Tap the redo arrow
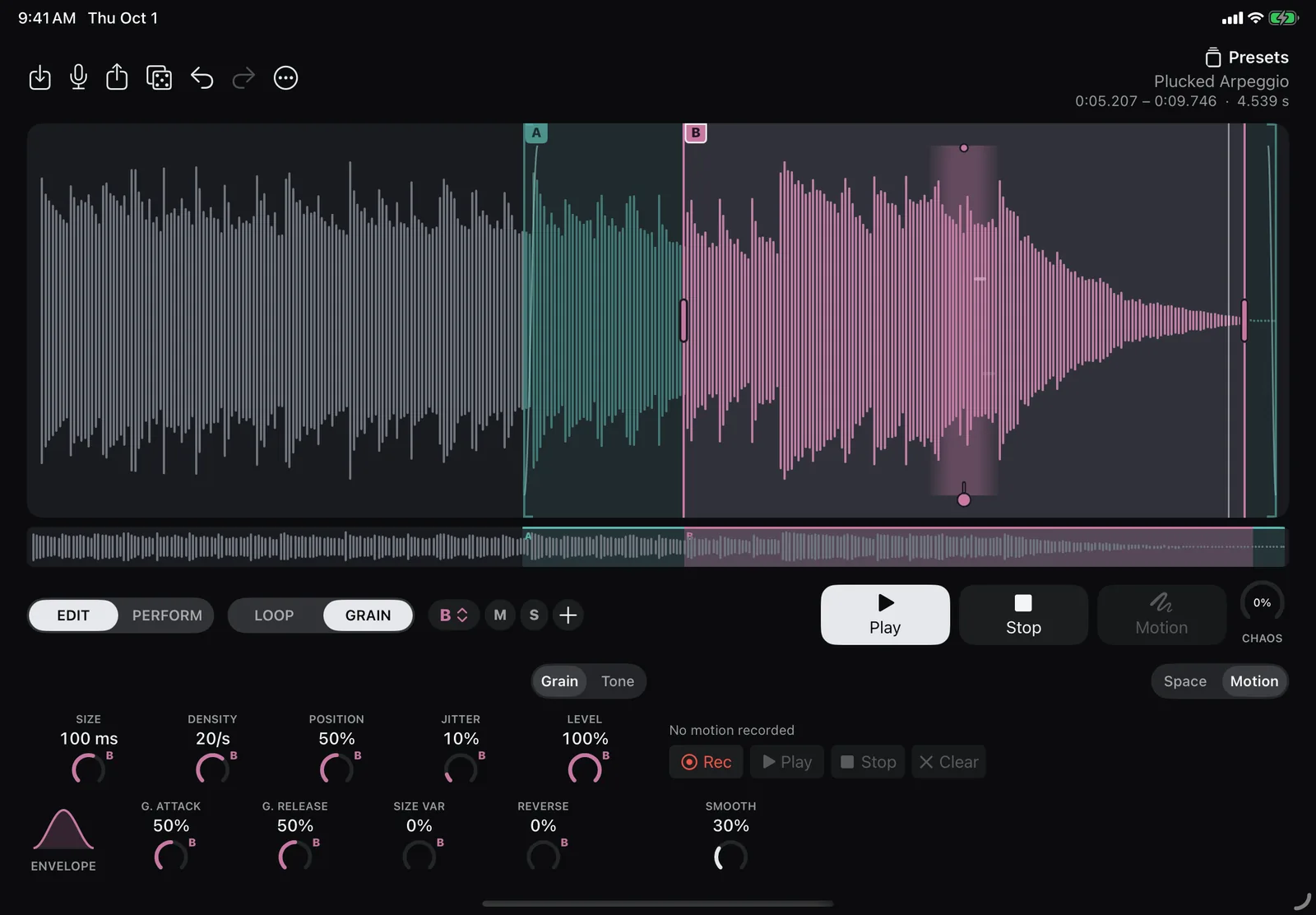Viewport: 1316px width, 915px height. tap(243, 78)
